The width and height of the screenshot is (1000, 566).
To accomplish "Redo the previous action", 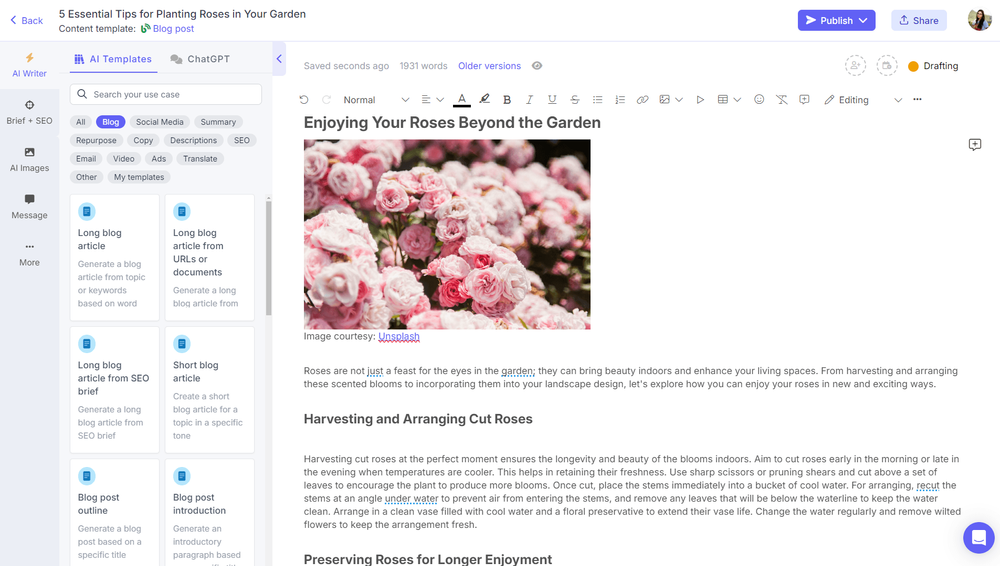I will point(326,100).
